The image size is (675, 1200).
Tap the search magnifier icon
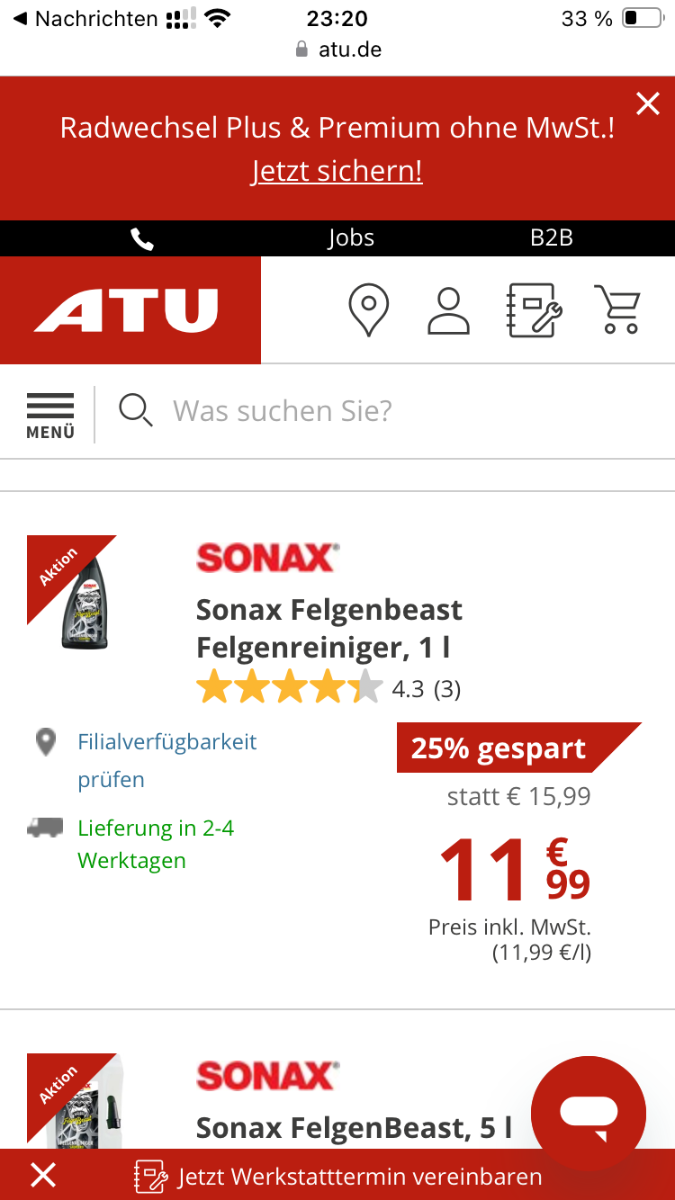pyautogui.click(x=135, y=410)
